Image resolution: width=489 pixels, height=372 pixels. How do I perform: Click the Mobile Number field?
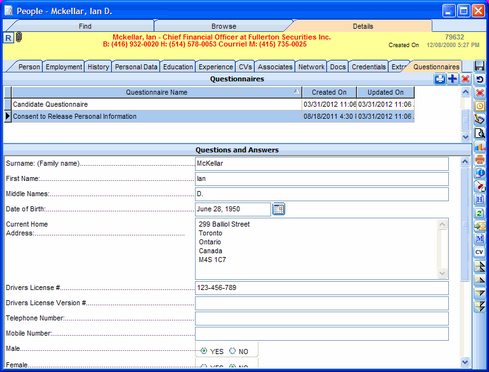[322, 334]
